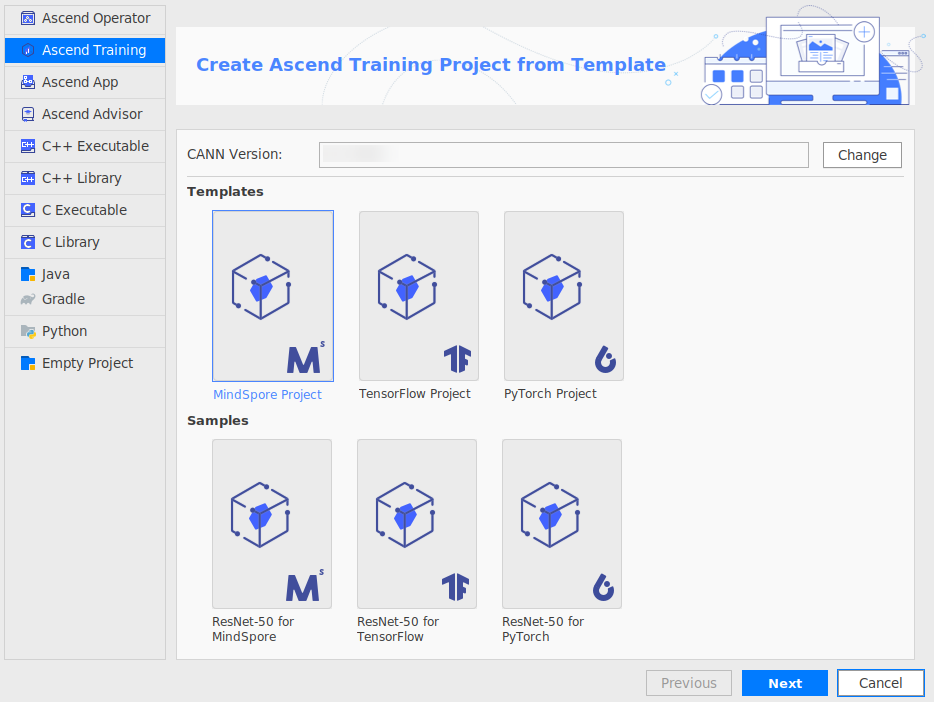Click Change button for CANN Version

[x=862, y=155]
